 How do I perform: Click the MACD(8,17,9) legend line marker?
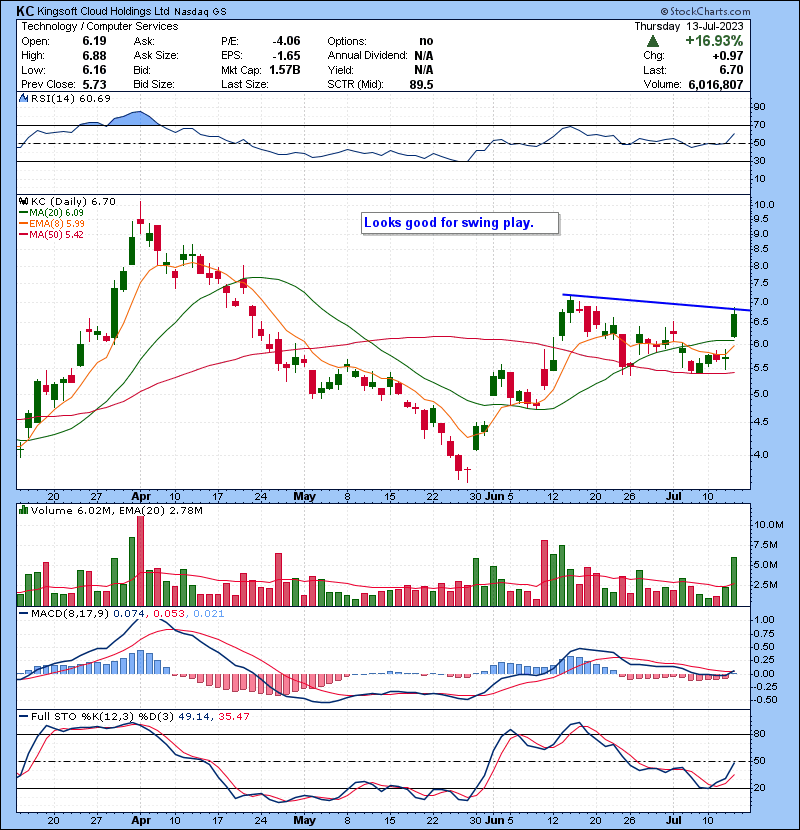(23, 613)
